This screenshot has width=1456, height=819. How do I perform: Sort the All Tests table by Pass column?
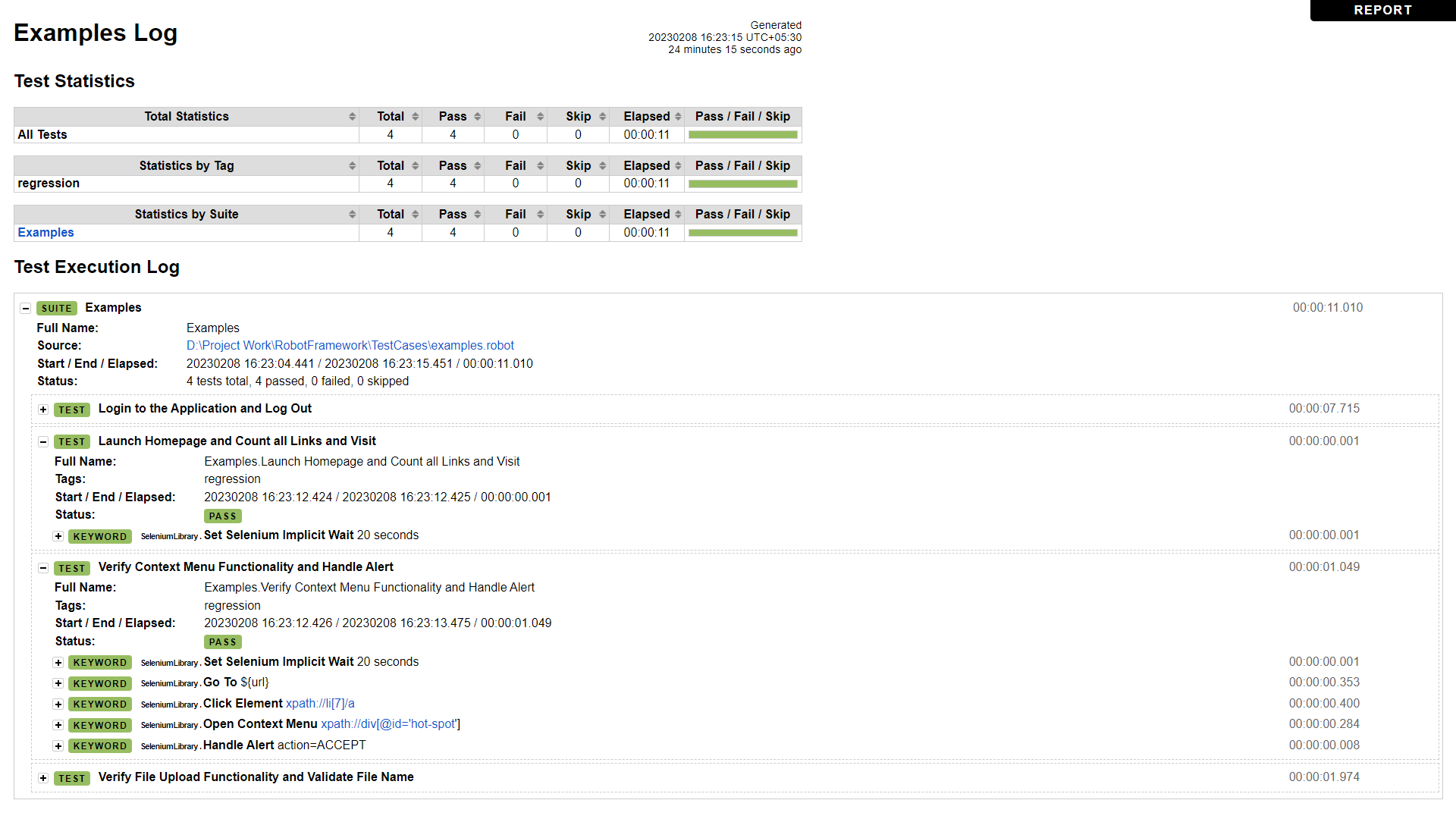(477, 116)
